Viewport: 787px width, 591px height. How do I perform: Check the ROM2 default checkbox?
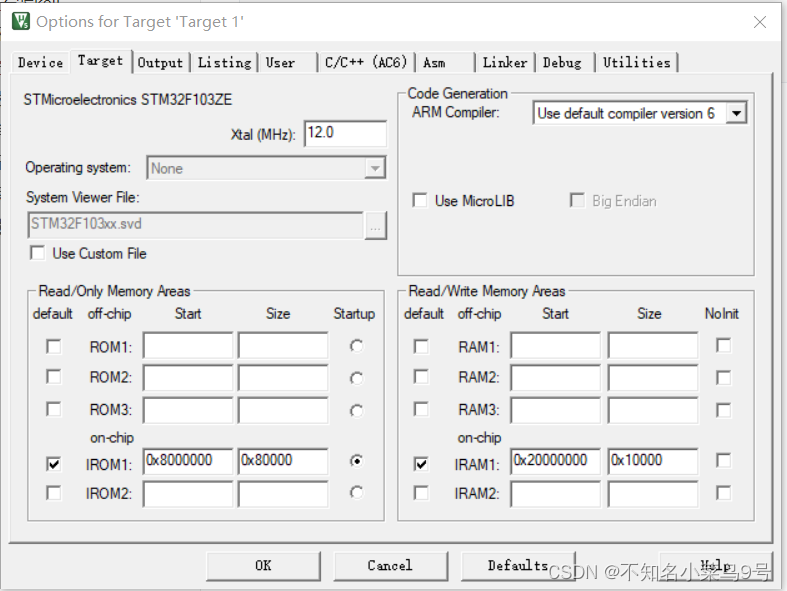(x=53, y=377)
